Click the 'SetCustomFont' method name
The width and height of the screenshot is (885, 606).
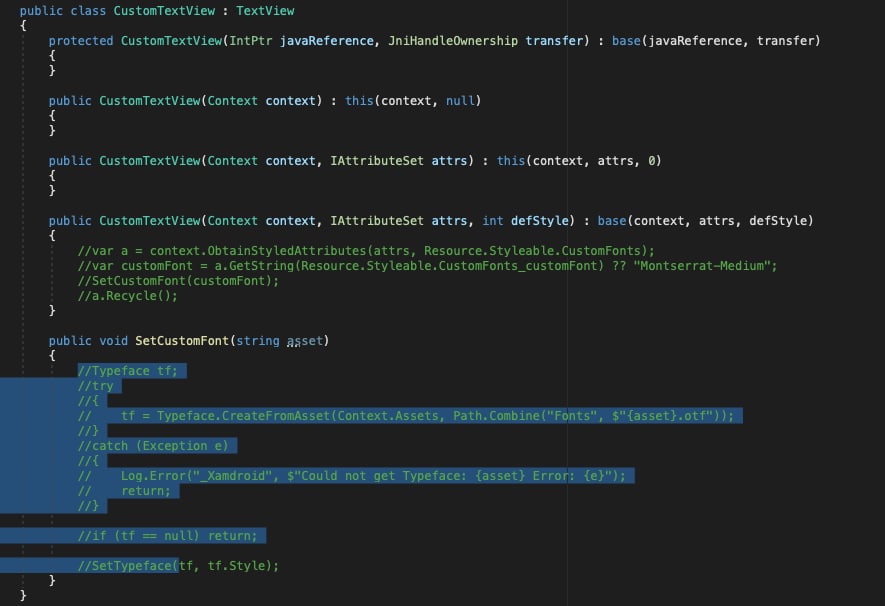click(x=182, y=341)
